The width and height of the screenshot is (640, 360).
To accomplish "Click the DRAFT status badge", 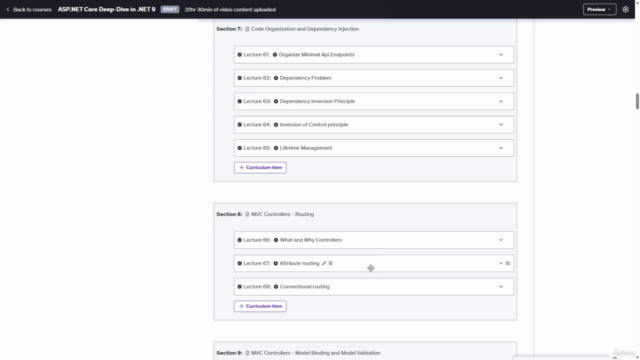I will [x=170, y=9].
